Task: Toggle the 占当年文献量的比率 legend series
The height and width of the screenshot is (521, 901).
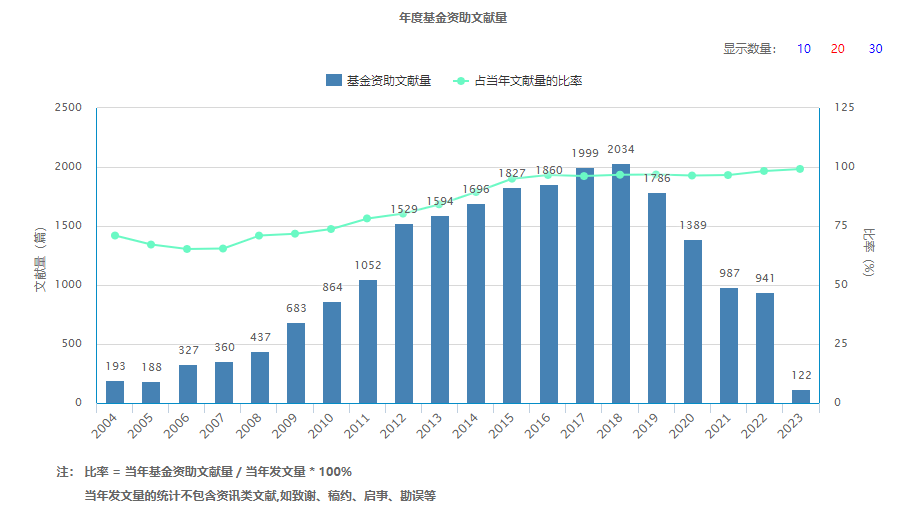Action: [x=517, y=81]
